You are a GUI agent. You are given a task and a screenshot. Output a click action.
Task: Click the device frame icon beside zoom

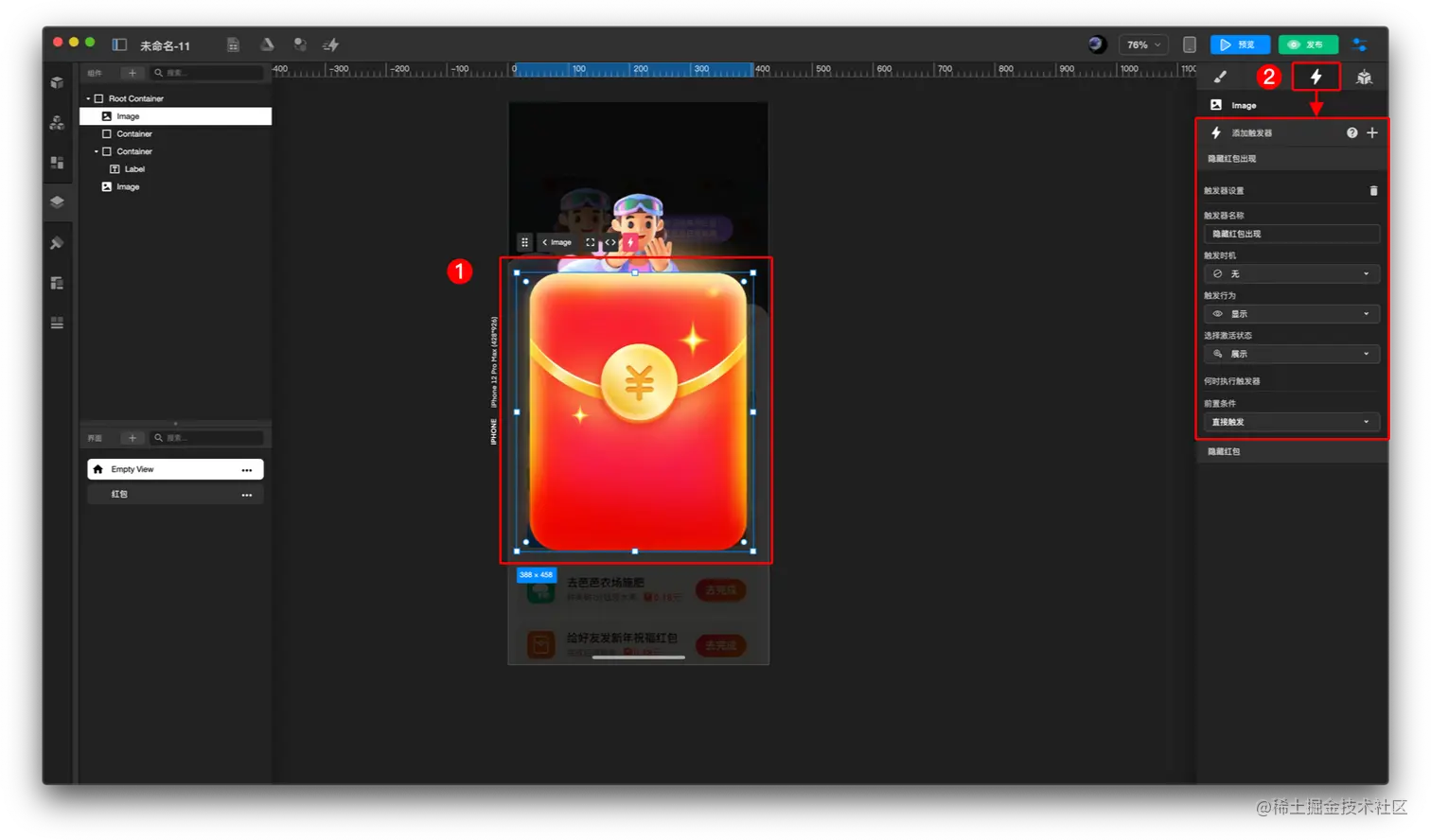point(1190,44)
